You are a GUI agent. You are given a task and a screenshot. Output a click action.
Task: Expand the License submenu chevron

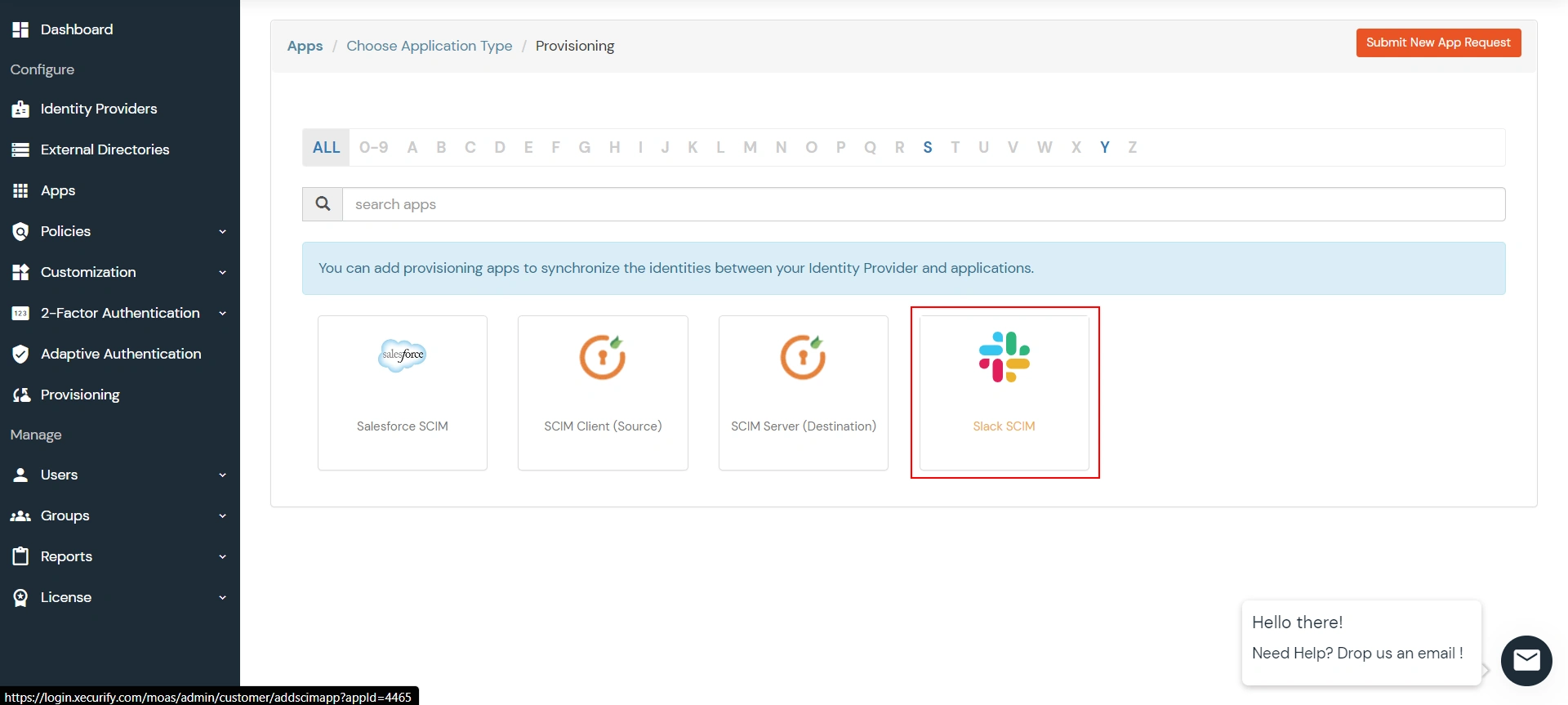coord(222,597)
